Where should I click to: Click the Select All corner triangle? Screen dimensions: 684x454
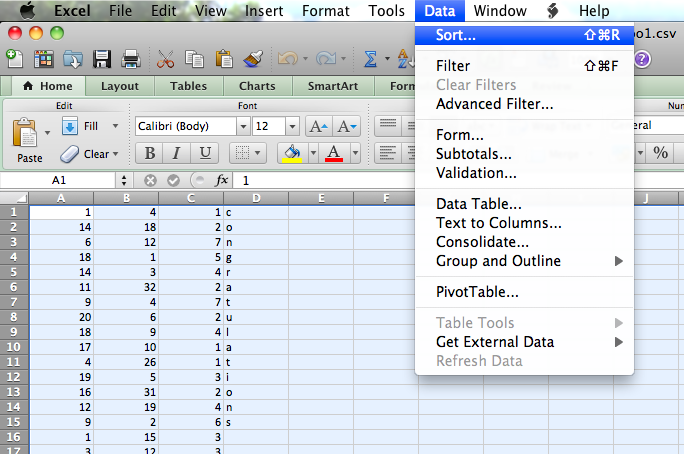14,198
